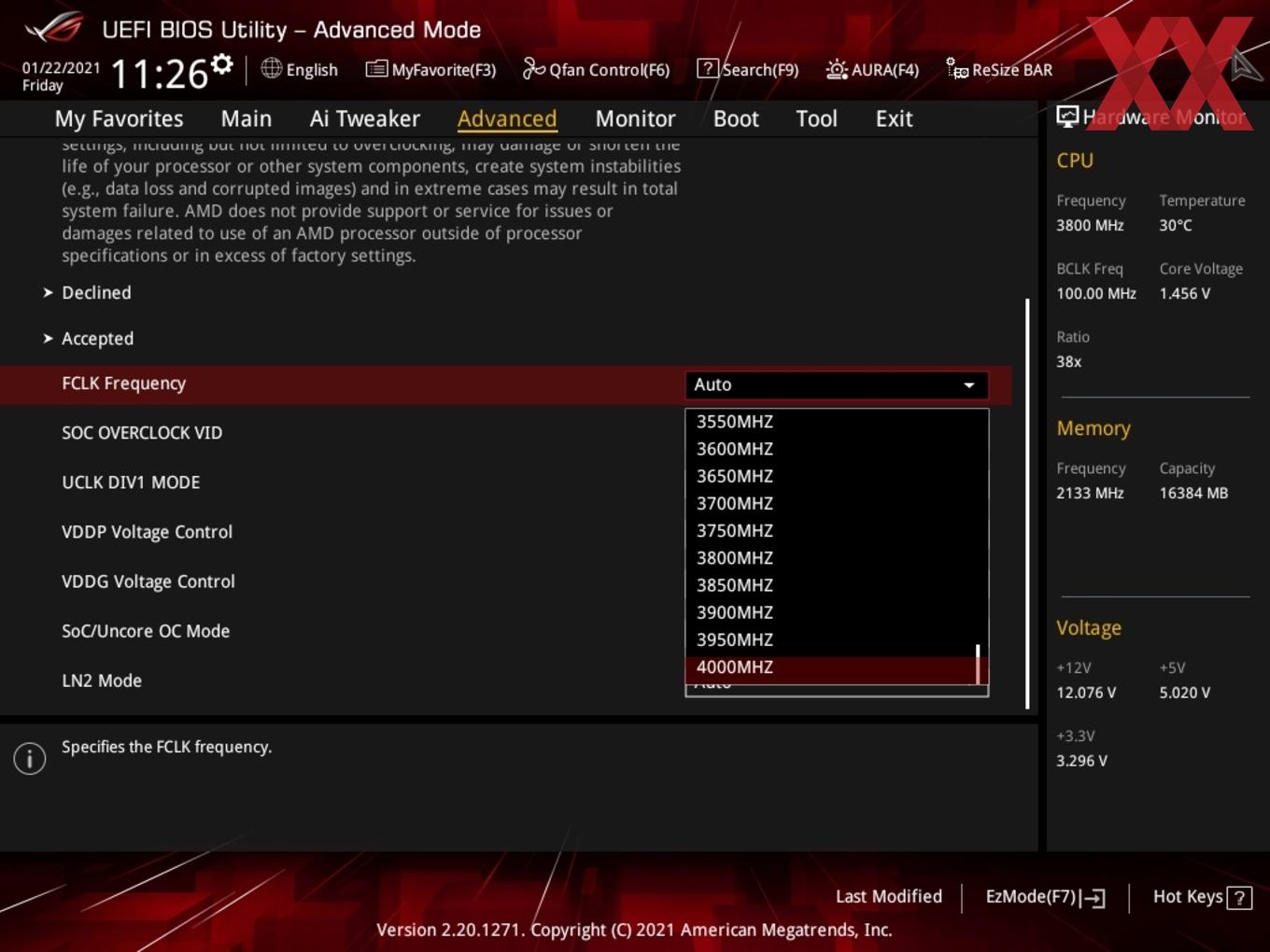Click the 11:26 clock display
The width and height of the screenshot is (1270, 952).
pos(159,73)
